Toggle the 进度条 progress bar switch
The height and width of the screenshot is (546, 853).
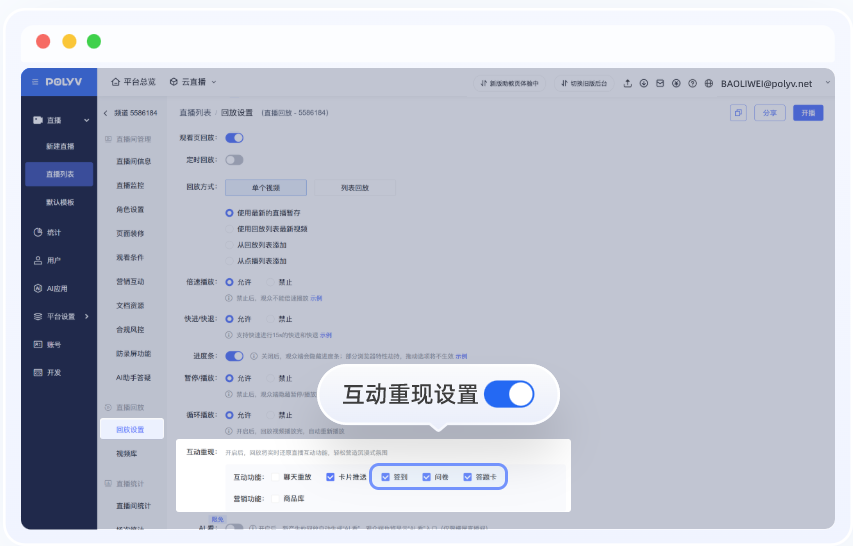234,355
